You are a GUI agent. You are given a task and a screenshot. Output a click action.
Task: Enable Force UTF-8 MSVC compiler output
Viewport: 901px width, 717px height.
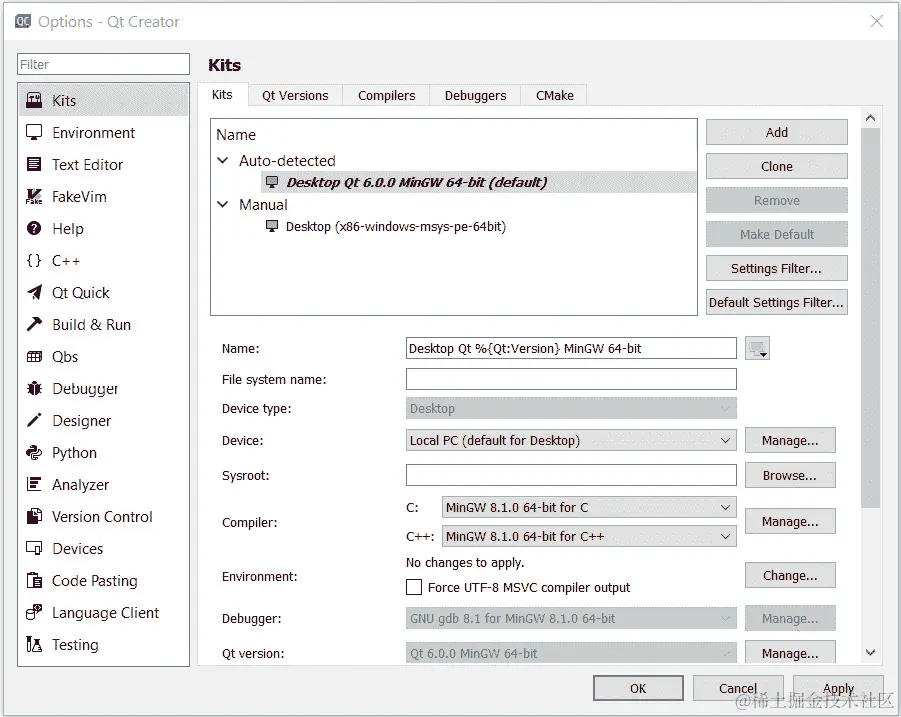click(x=414, y=587)
